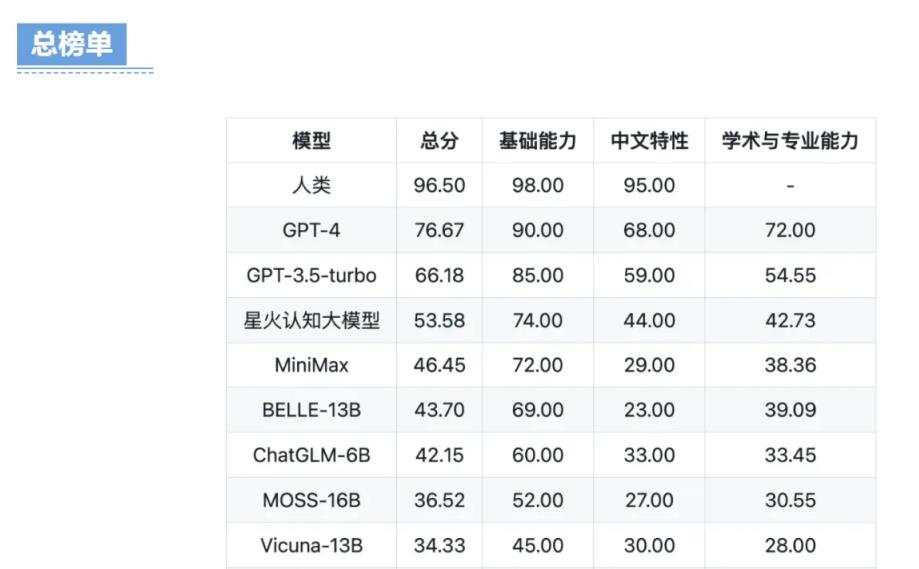This screenshot has height=569, width=919.
Task: Click the 基础能力 column header
Action: pyautogui.click(x=538, y=141)
